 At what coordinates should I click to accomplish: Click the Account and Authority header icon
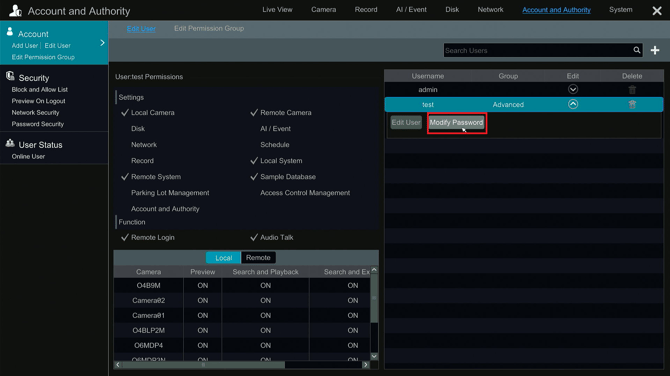coord(15,10)
